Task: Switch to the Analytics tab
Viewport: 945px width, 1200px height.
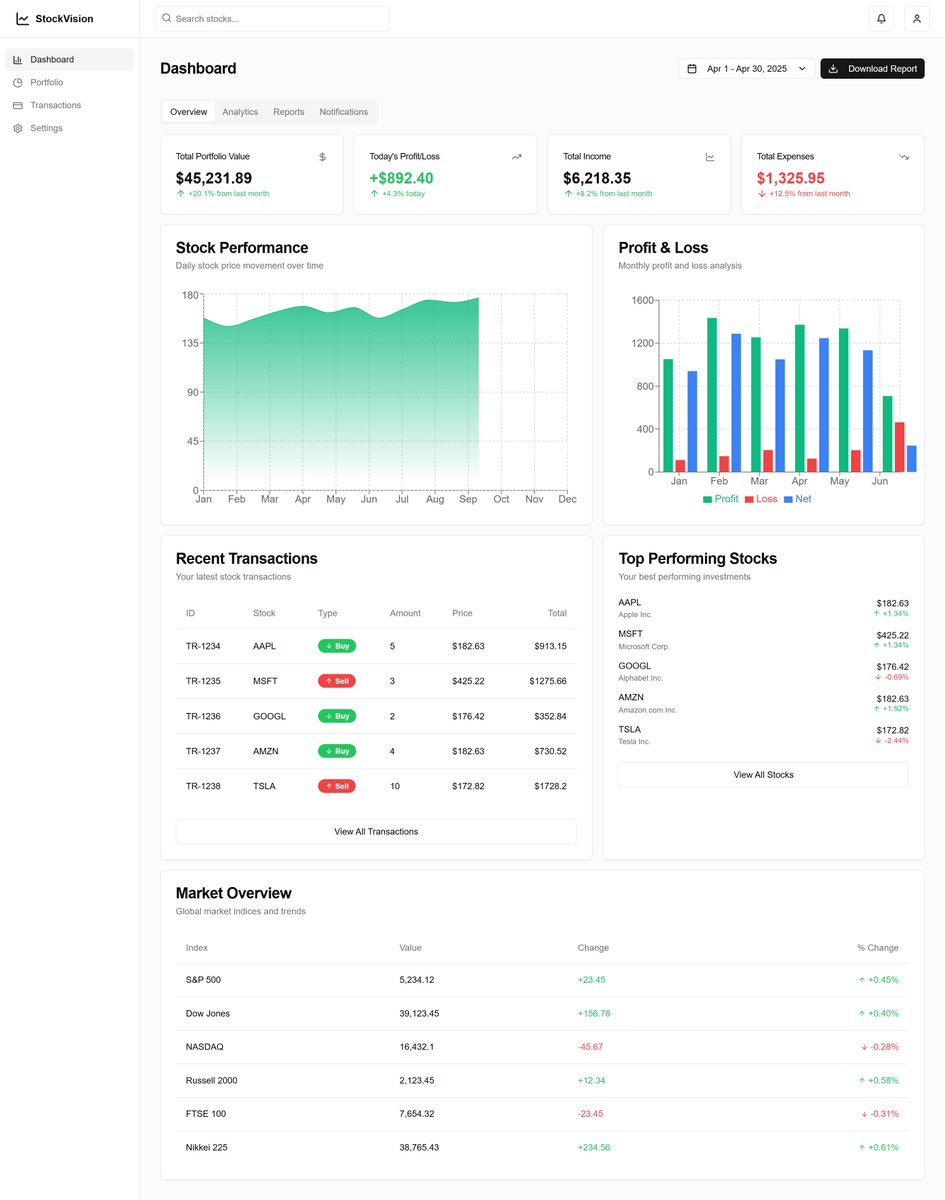Action: (240, 112)
